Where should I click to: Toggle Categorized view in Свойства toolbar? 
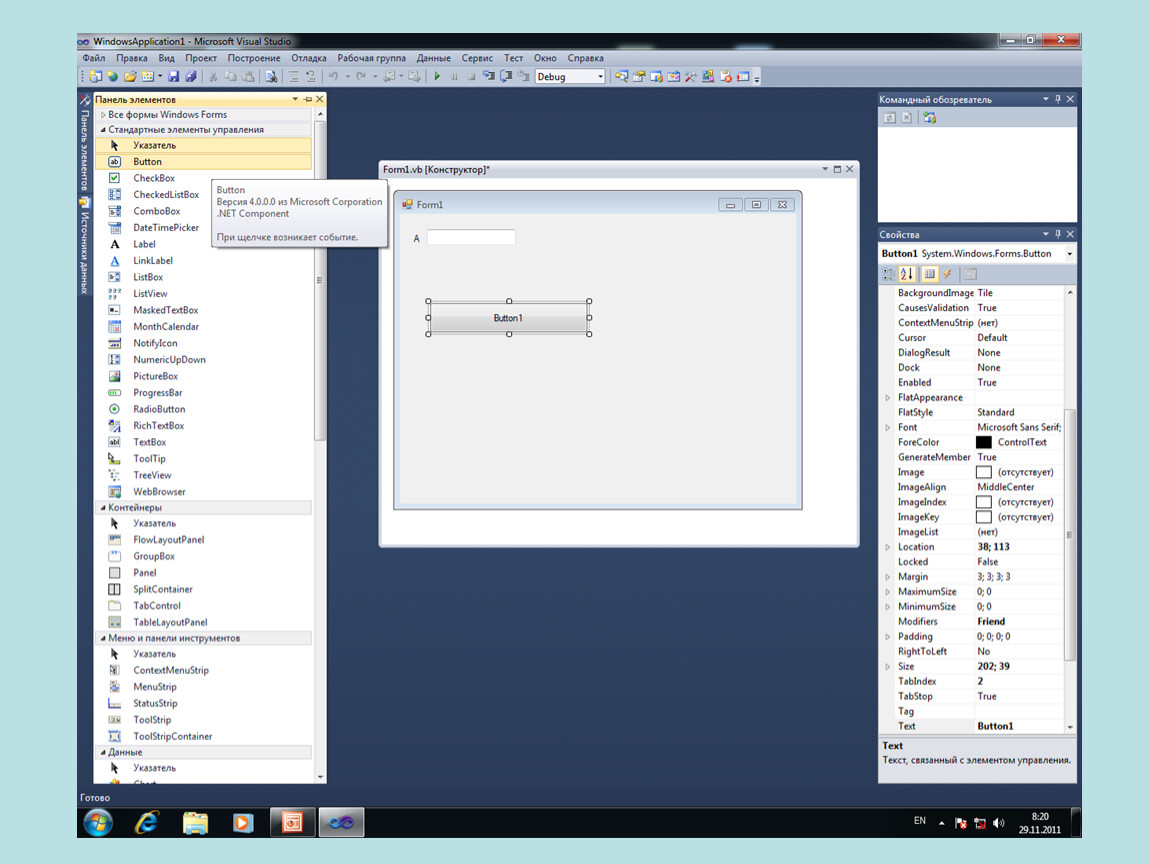click(x=889, y=274)
